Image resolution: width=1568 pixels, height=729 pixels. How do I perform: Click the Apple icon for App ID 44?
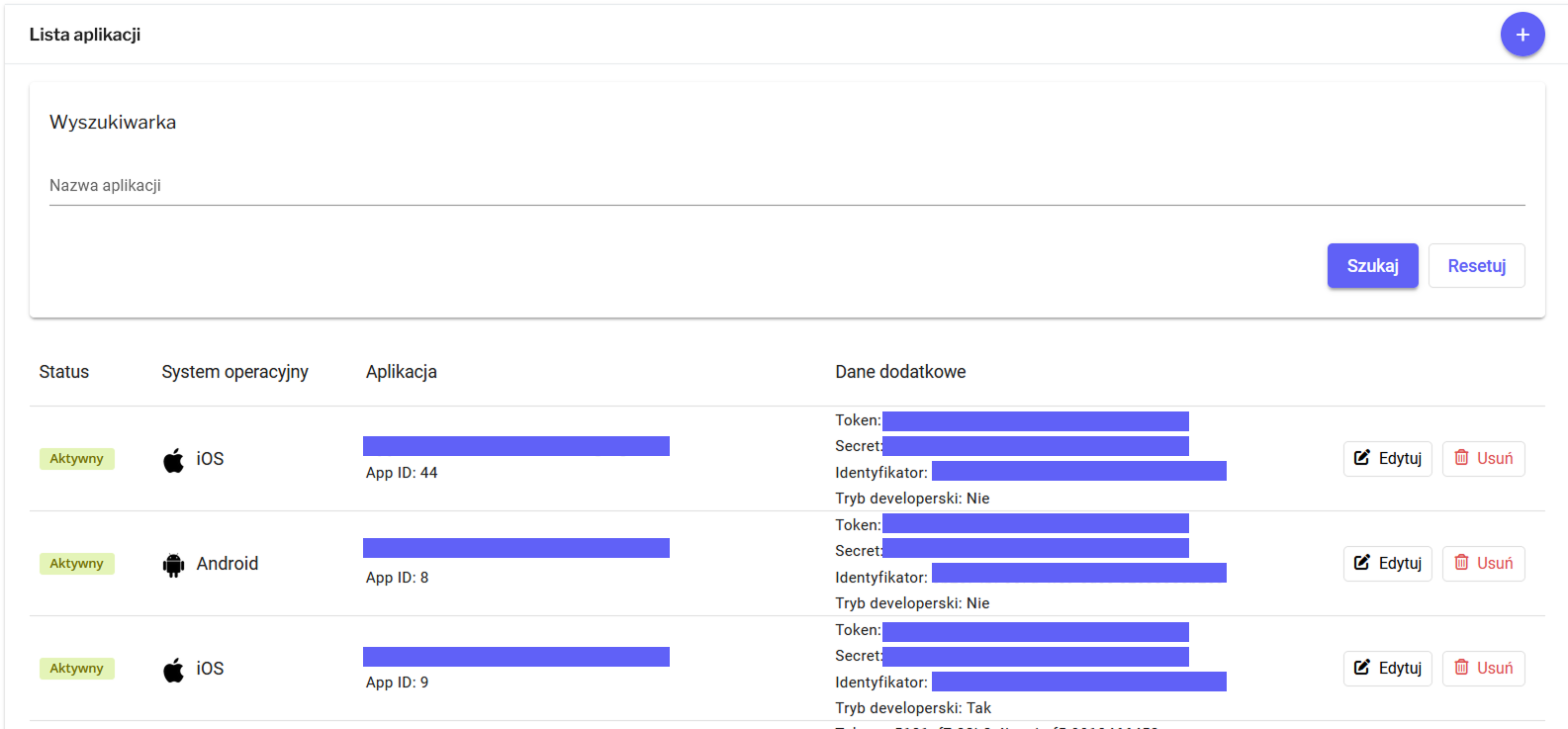(173, 460)
